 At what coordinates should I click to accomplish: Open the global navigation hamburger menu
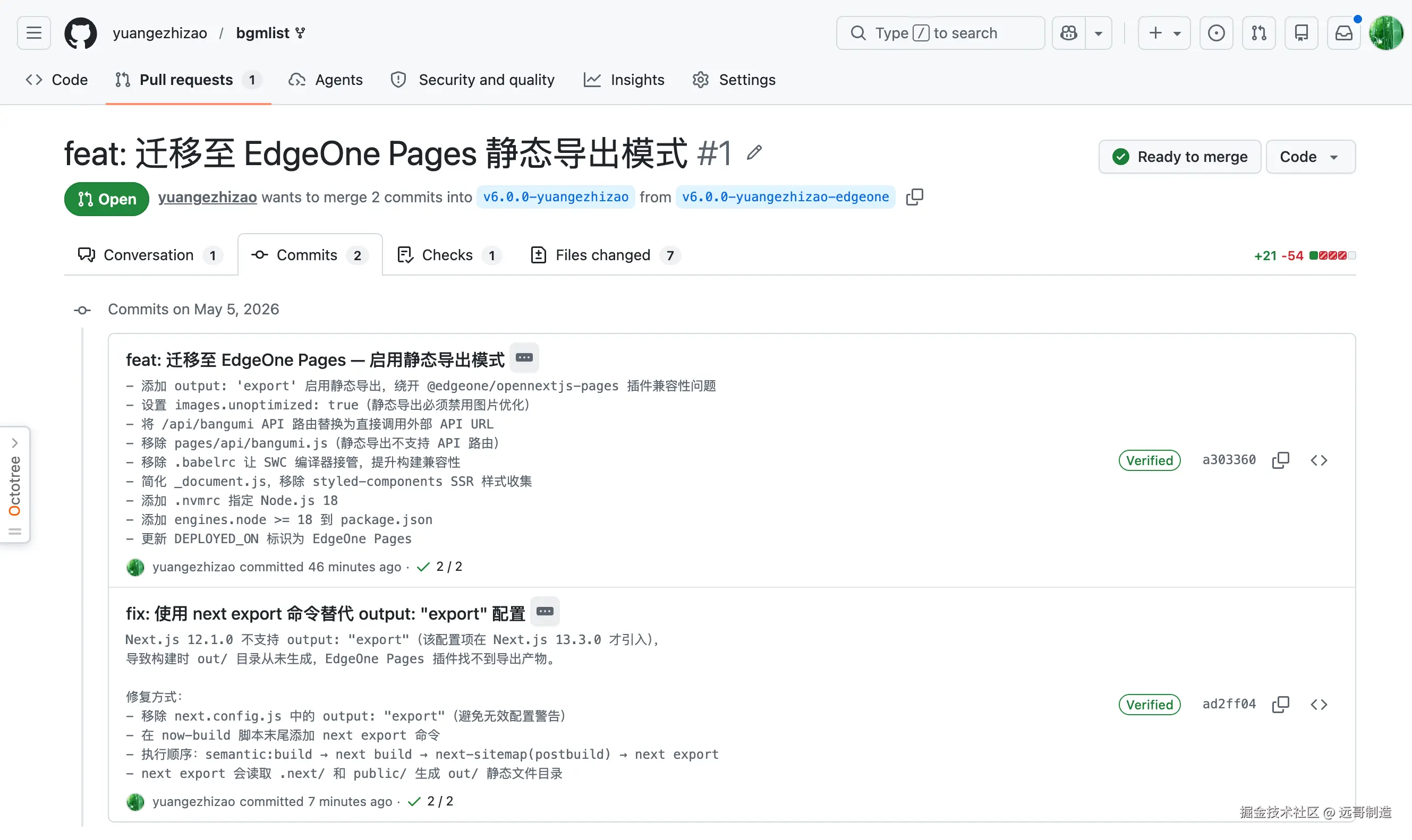(34, 33)
